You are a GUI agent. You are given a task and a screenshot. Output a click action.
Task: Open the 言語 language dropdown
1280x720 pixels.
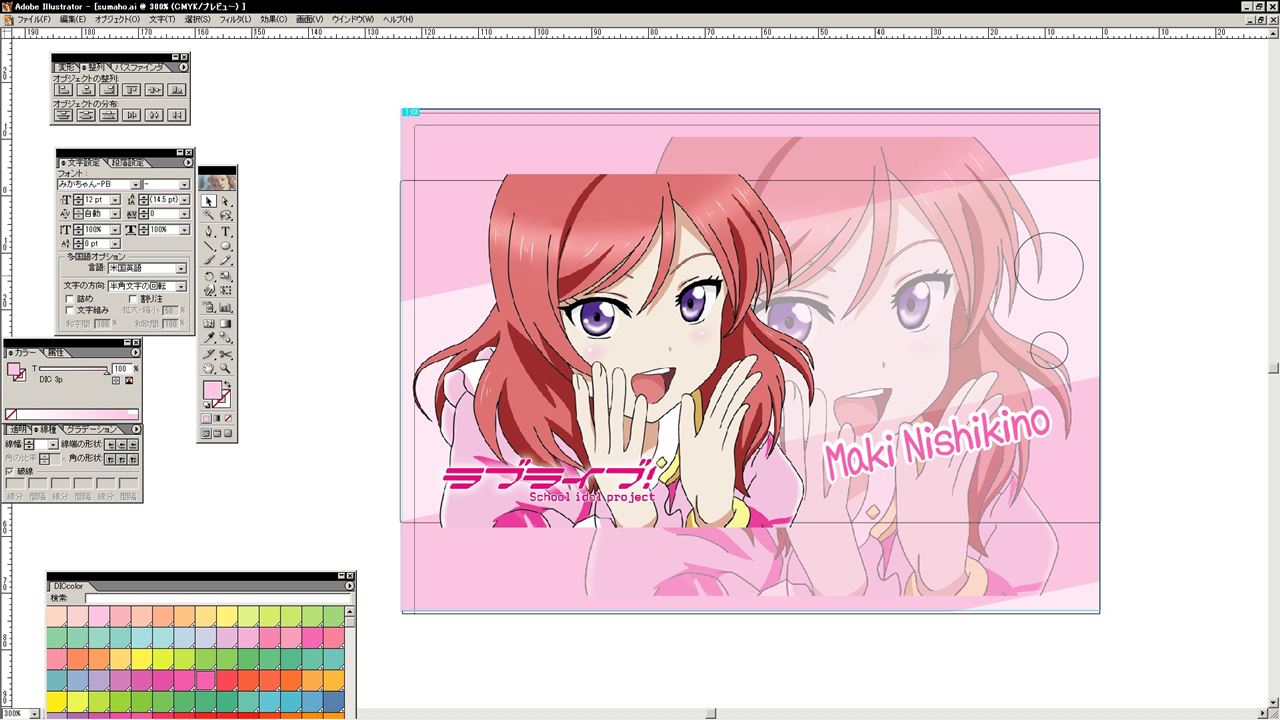click(x=181, y=268)
